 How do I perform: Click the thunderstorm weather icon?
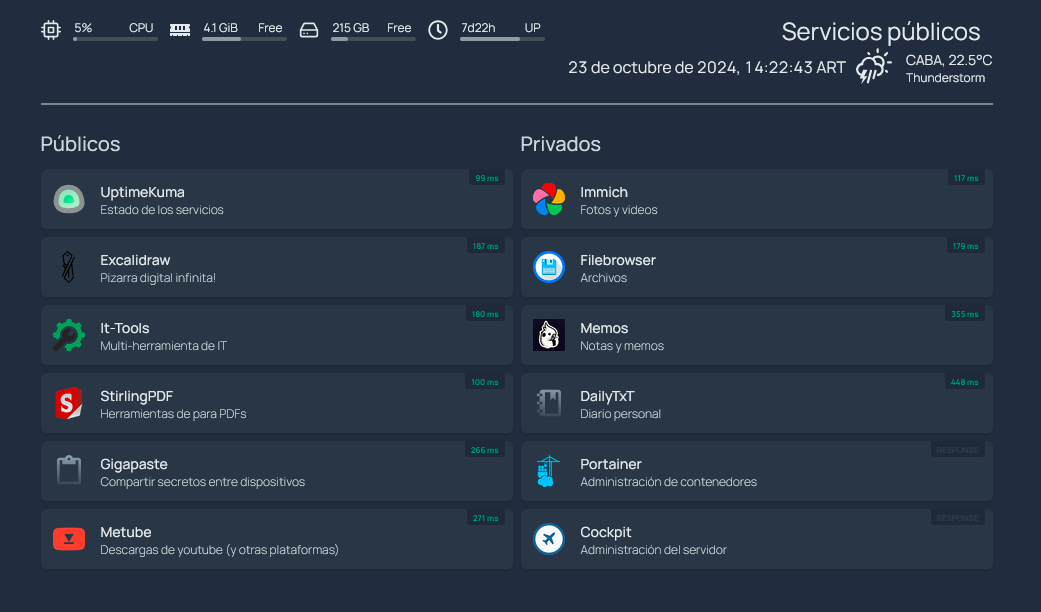tap(874, 67)
